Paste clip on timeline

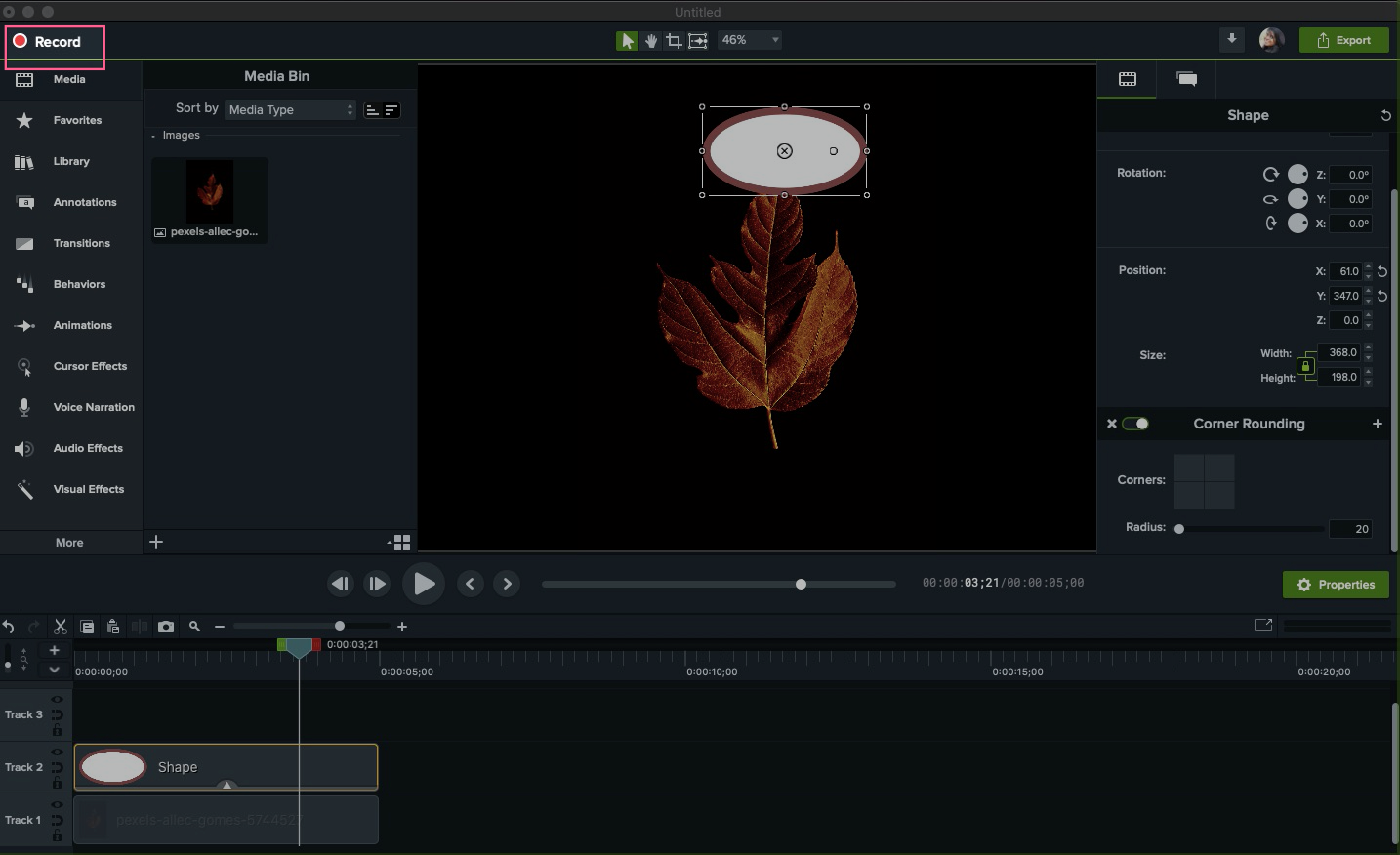pyautogui.click(x=112, y=627)
